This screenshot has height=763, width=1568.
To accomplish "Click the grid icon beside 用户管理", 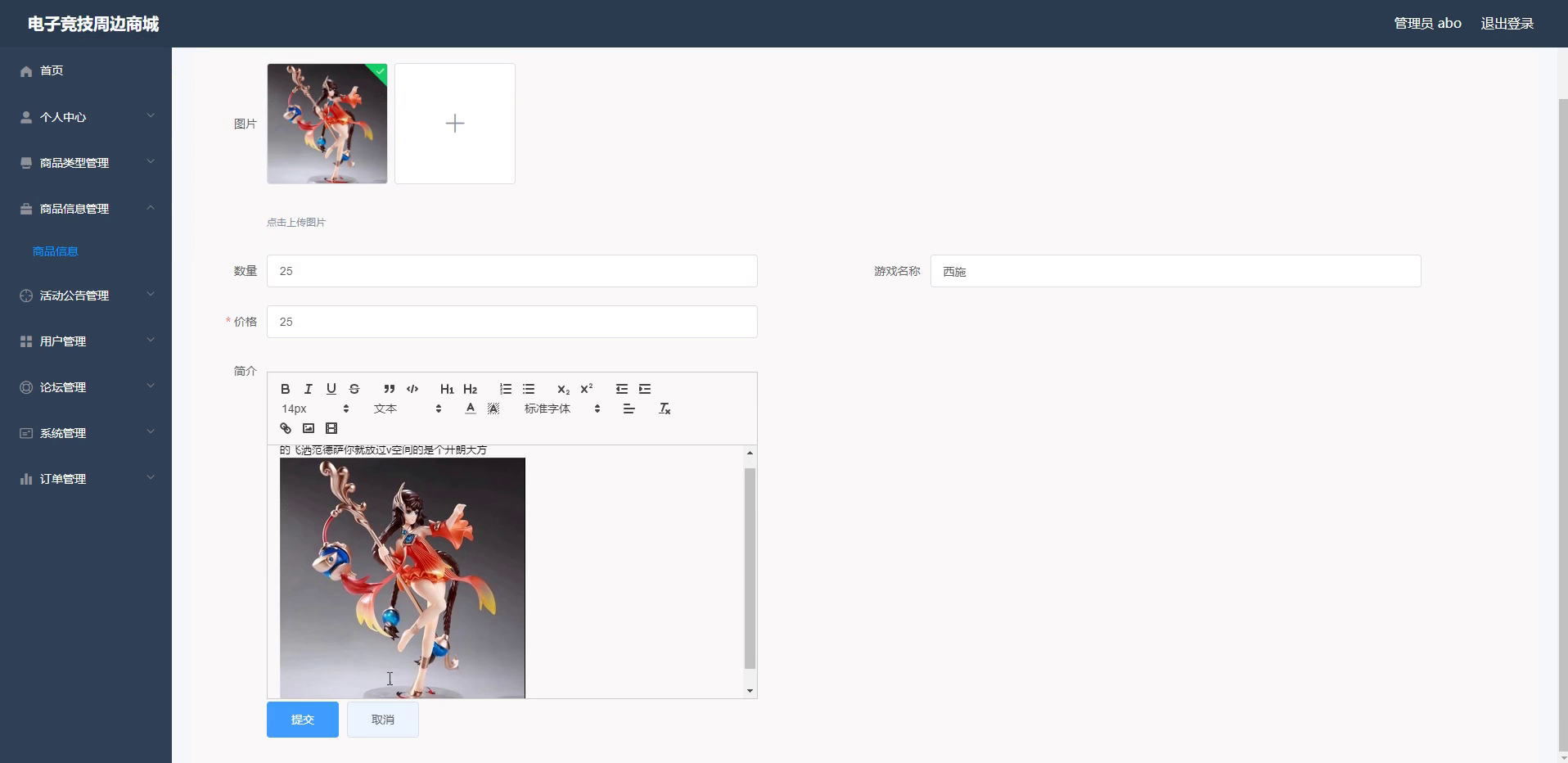I will 26,341.
